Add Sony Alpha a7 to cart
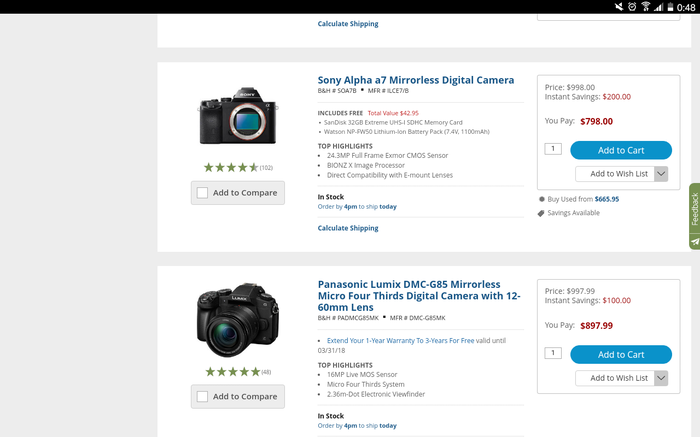The width and height of the screenshot is (700, 437). pos(620,150)
